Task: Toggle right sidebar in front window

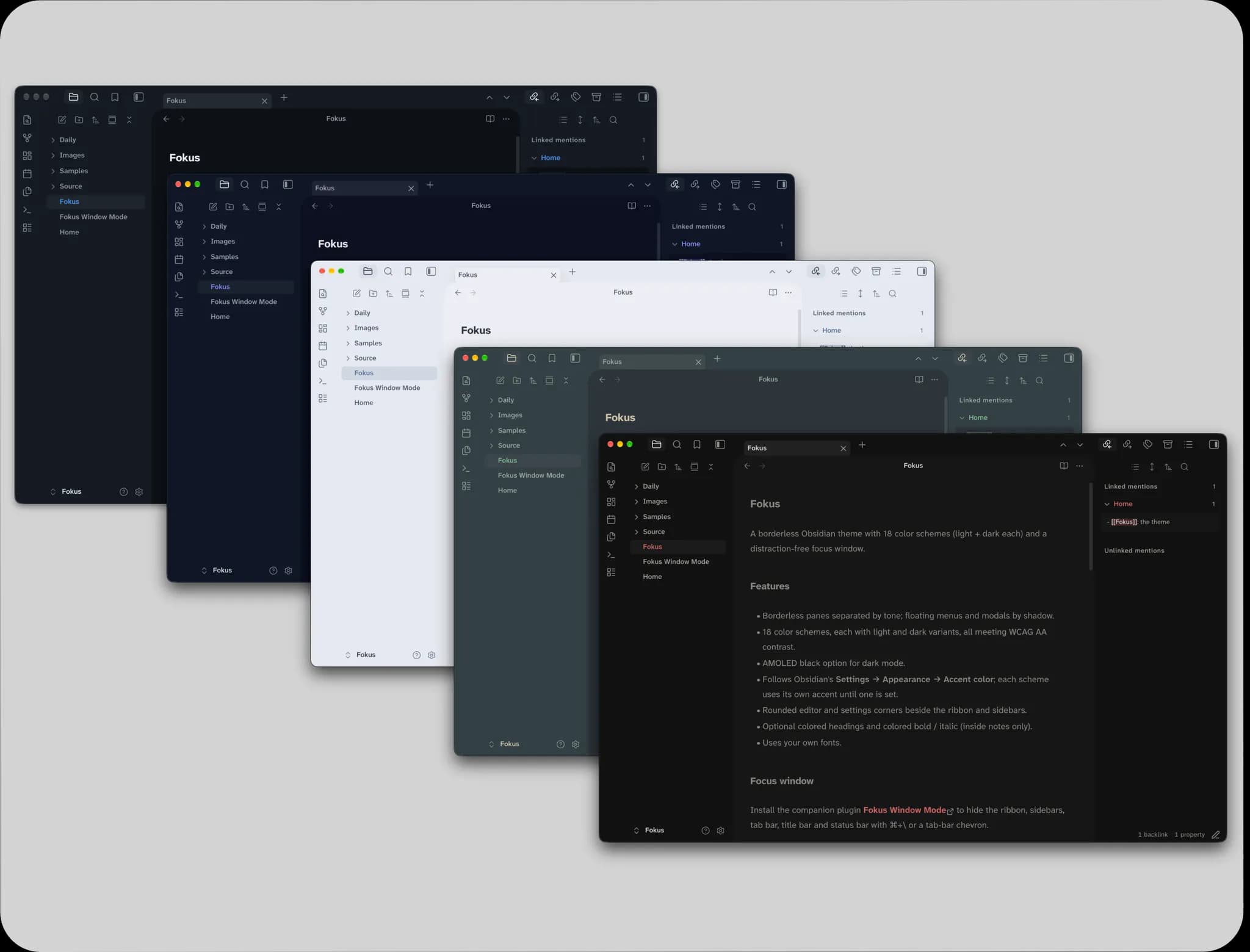Action: (1214, 445)
